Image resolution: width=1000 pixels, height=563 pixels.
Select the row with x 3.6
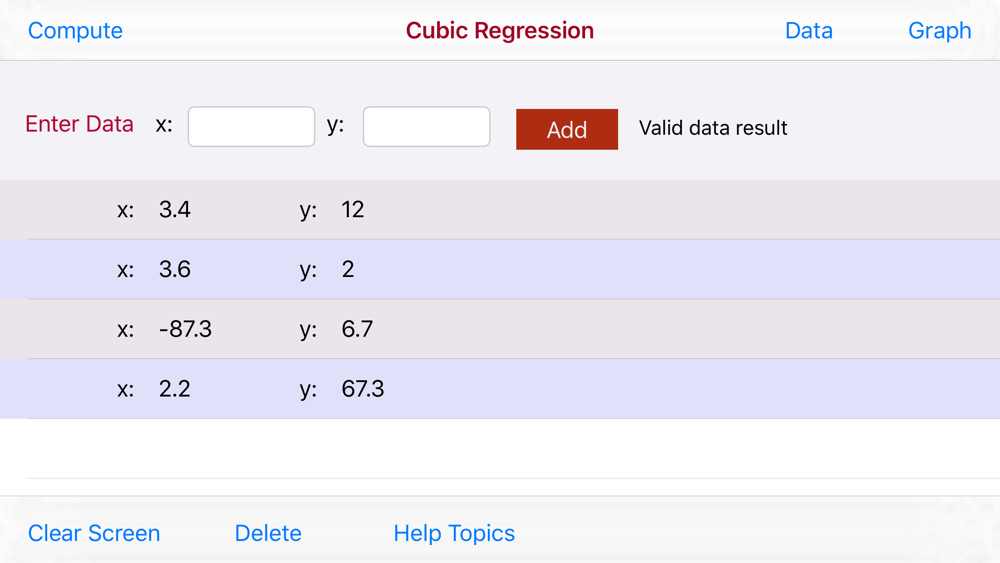coord(500,270)
